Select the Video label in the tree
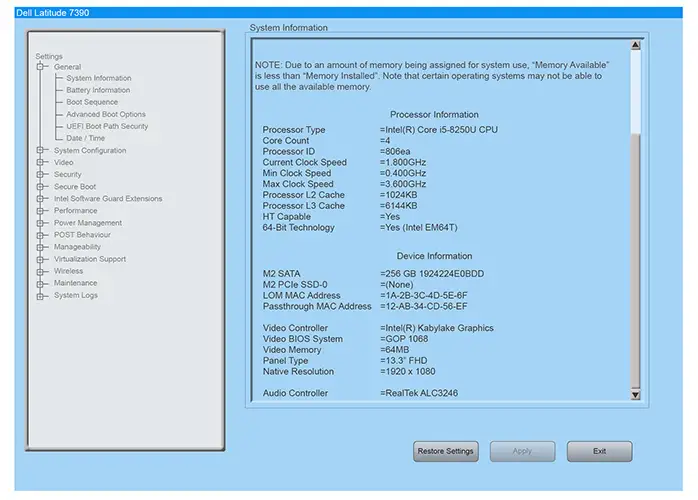The width and height of the screenshot is (698, 500). (x=64, y=163)
